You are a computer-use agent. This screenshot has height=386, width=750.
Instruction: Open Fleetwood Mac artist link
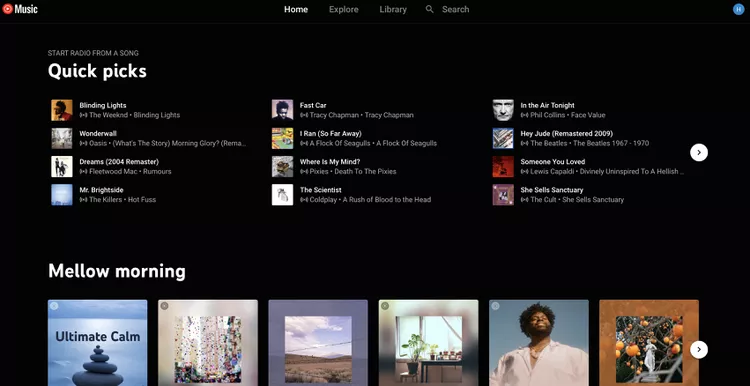point(113,172)
